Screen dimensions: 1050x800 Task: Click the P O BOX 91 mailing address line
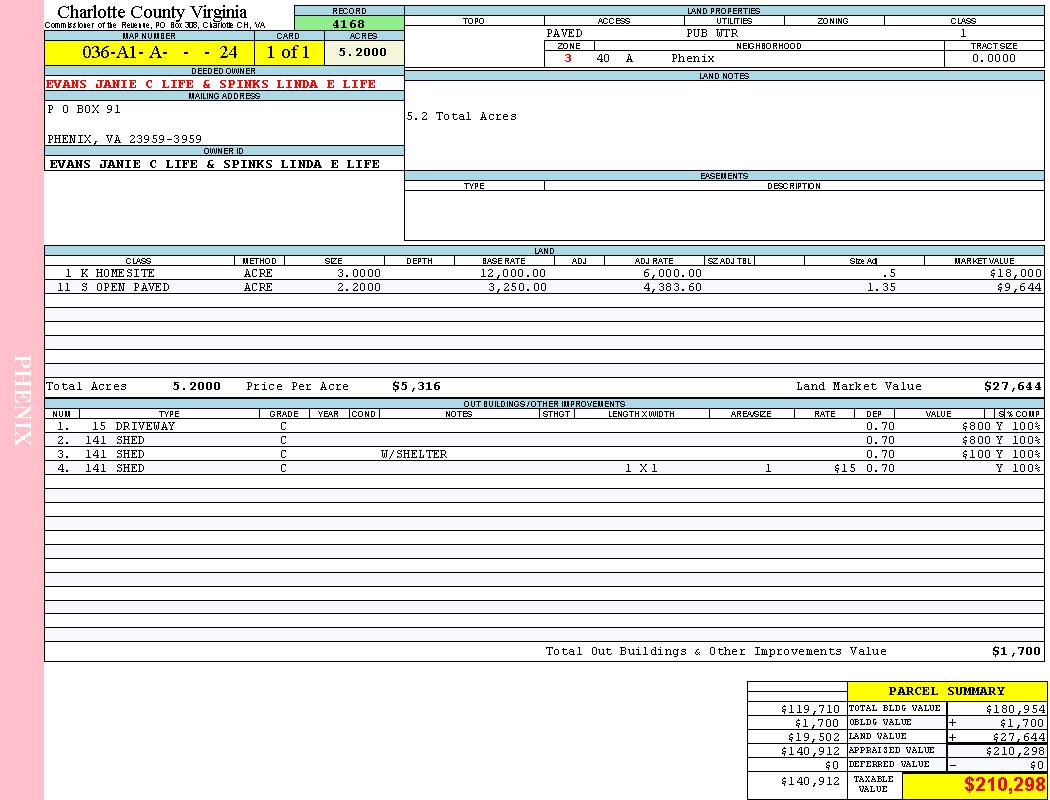(84, 110)
